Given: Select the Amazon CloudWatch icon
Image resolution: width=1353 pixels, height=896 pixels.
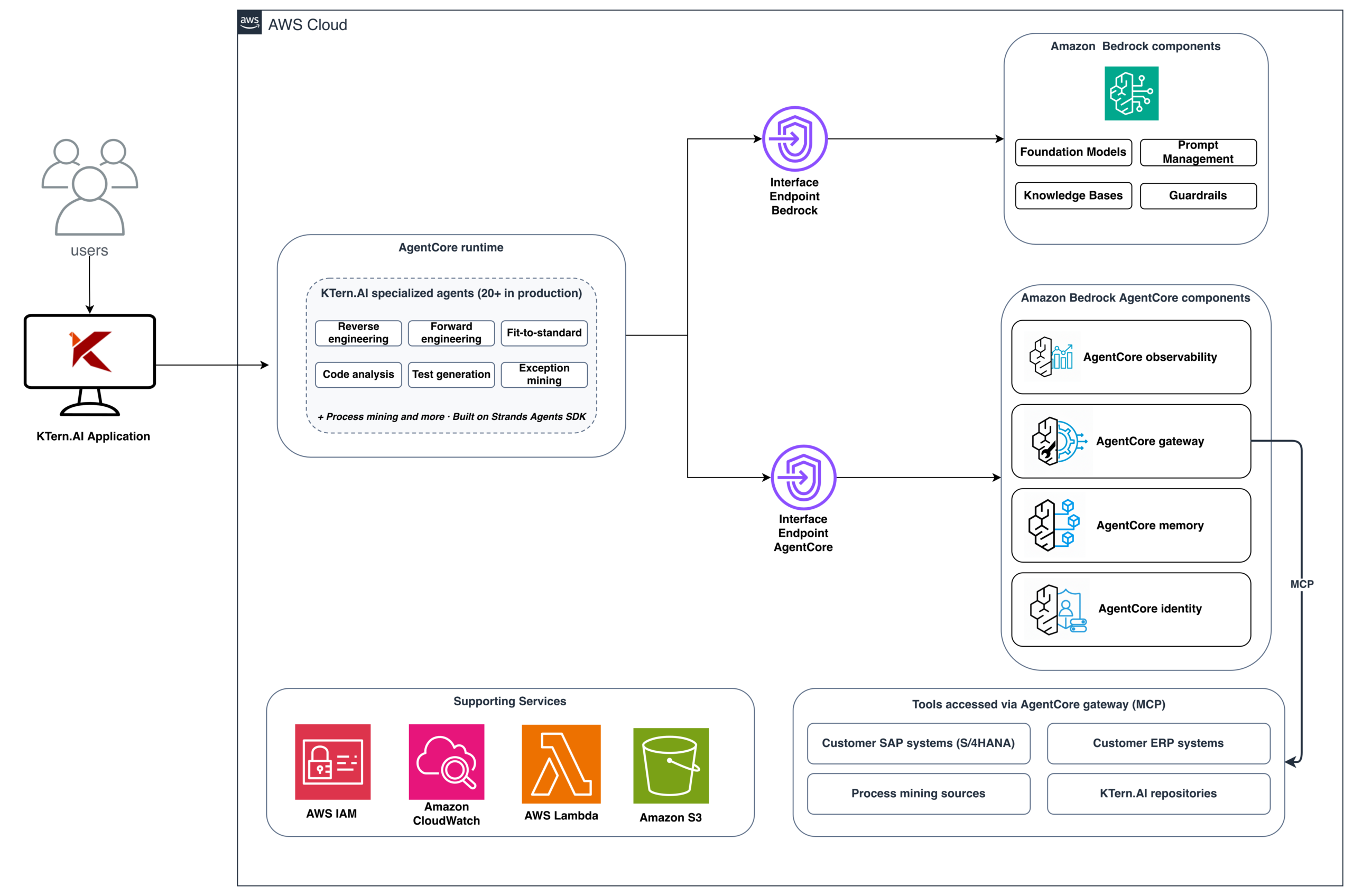Looking at the screenshot, I should 447,762.
